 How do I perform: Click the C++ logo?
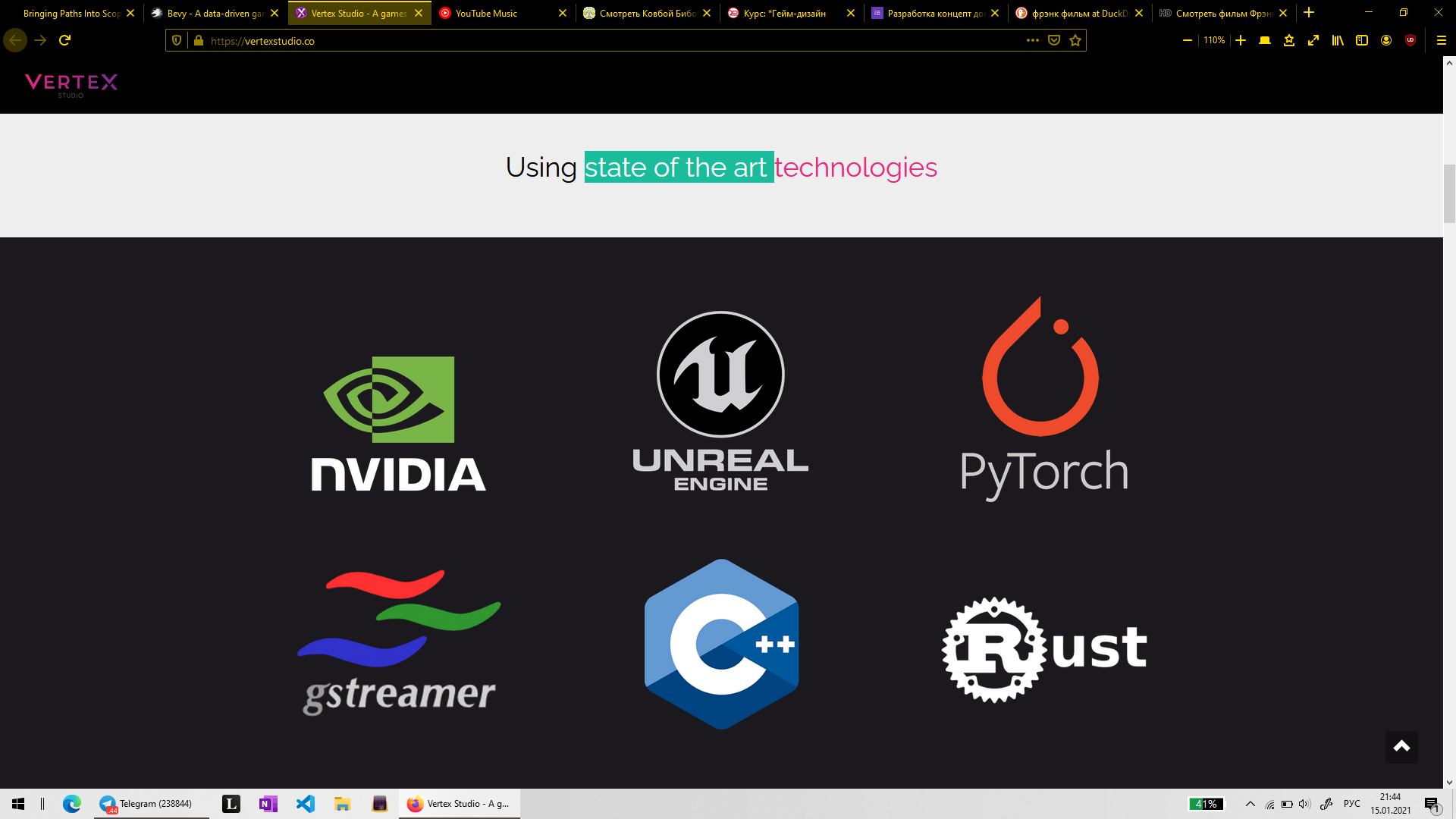point(721,644)
